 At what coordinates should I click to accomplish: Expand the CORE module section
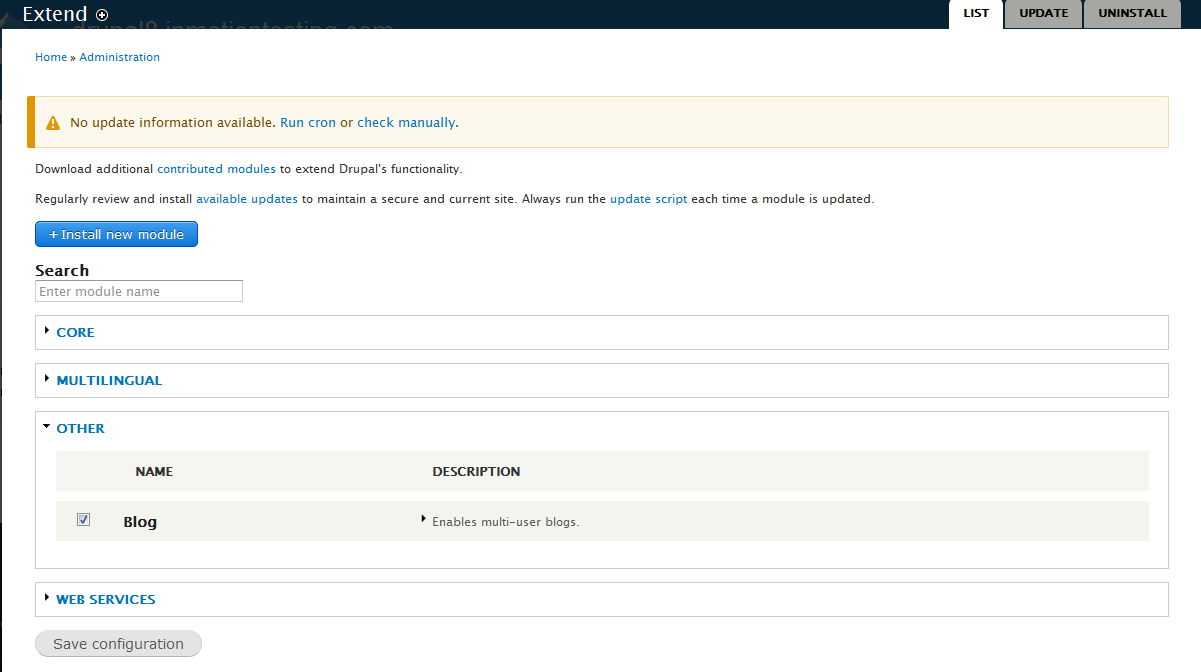coord(75,332)
